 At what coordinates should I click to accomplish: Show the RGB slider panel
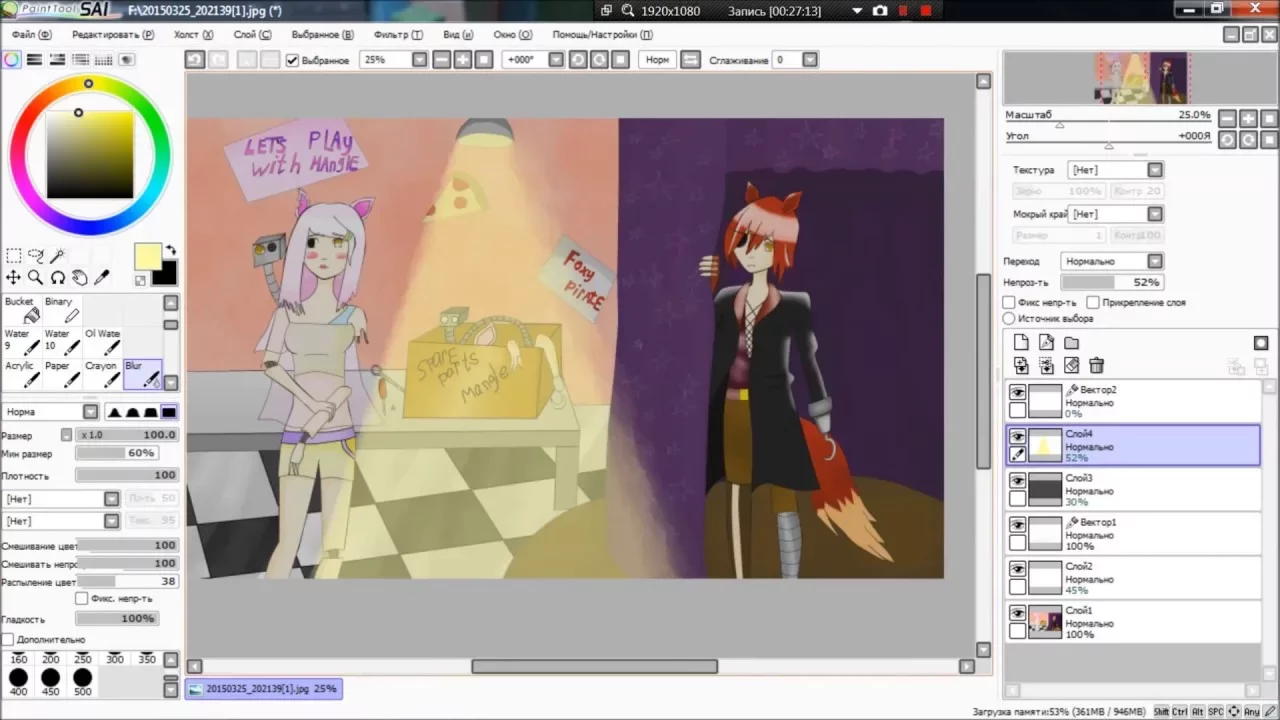coord(34,60)
